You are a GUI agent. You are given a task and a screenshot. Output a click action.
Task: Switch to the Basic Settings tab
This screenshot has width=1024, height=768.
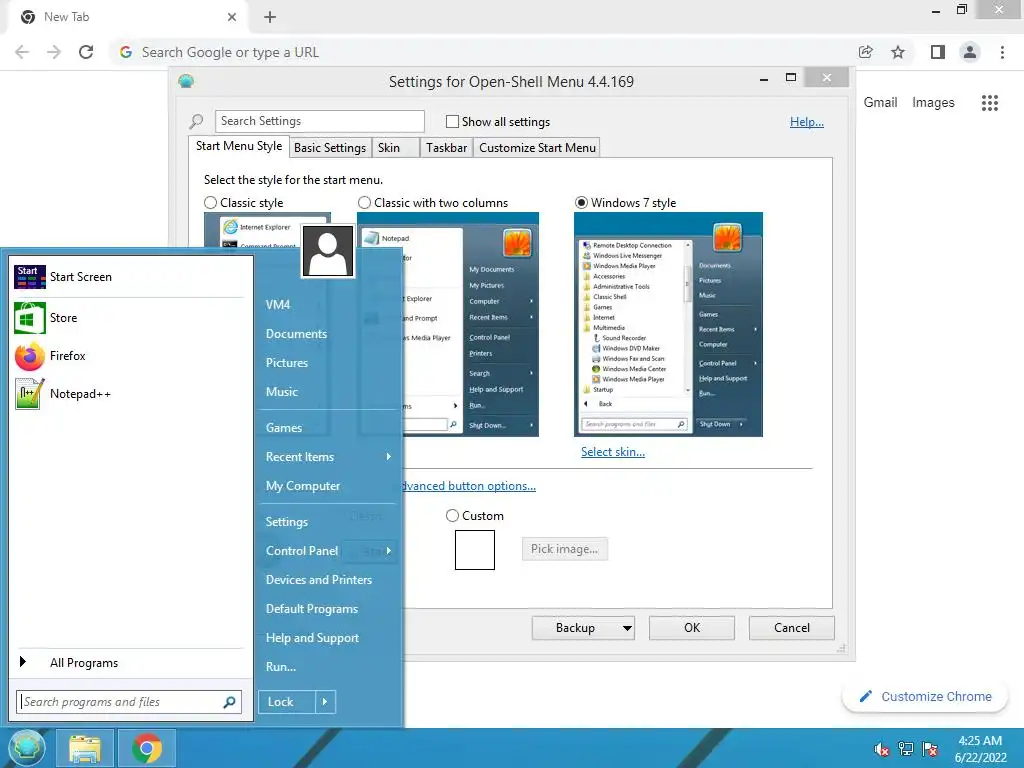click(330, 148)
